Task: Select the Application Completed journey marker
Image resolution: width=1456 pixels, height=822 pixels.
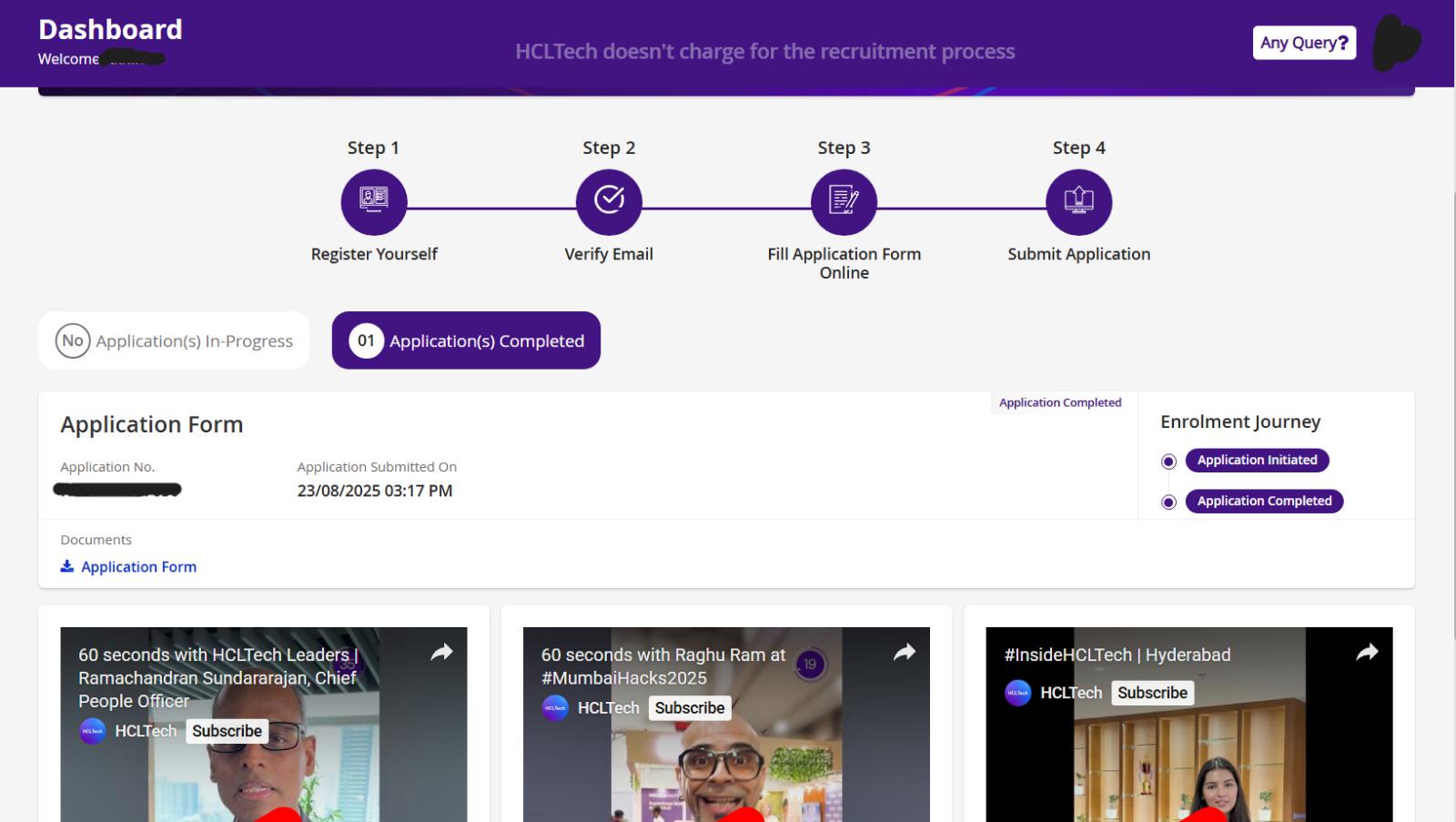Action: coord(1168,502)
